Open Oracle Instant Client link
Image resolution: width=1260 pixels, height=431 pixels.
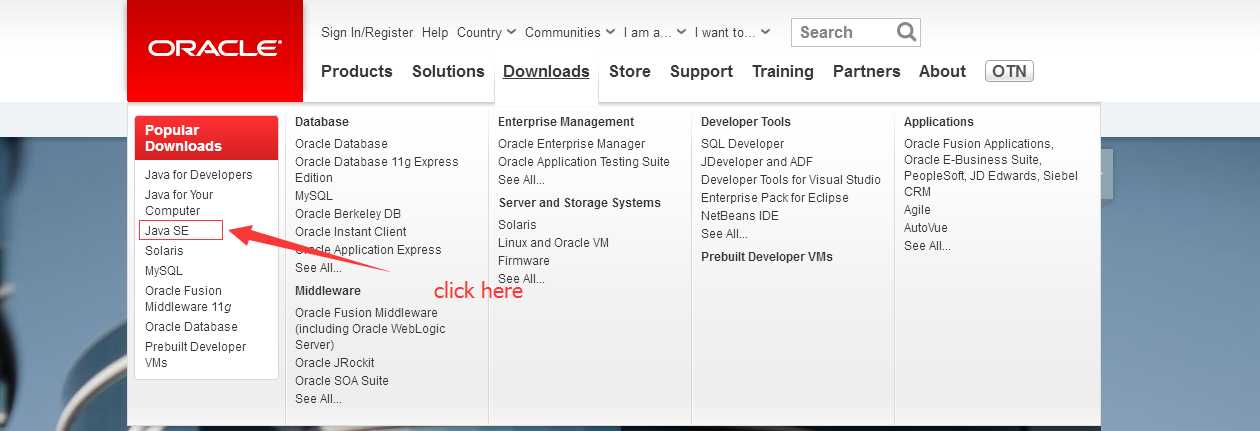click(351, 232)
